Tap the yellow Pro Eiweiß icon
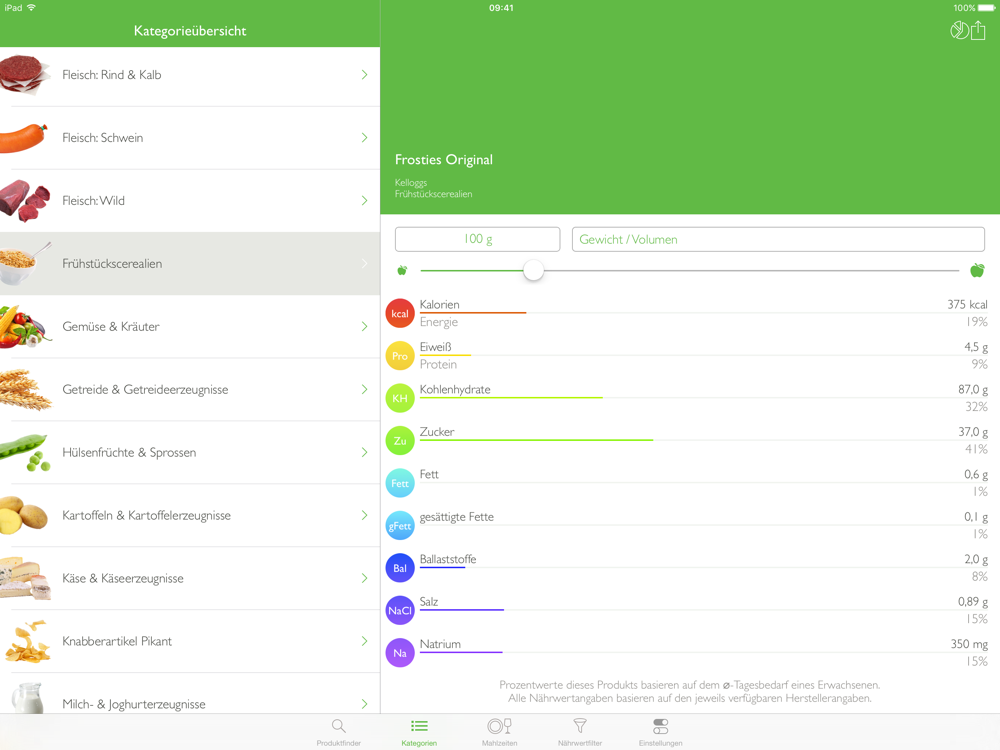 pos(400,356)
